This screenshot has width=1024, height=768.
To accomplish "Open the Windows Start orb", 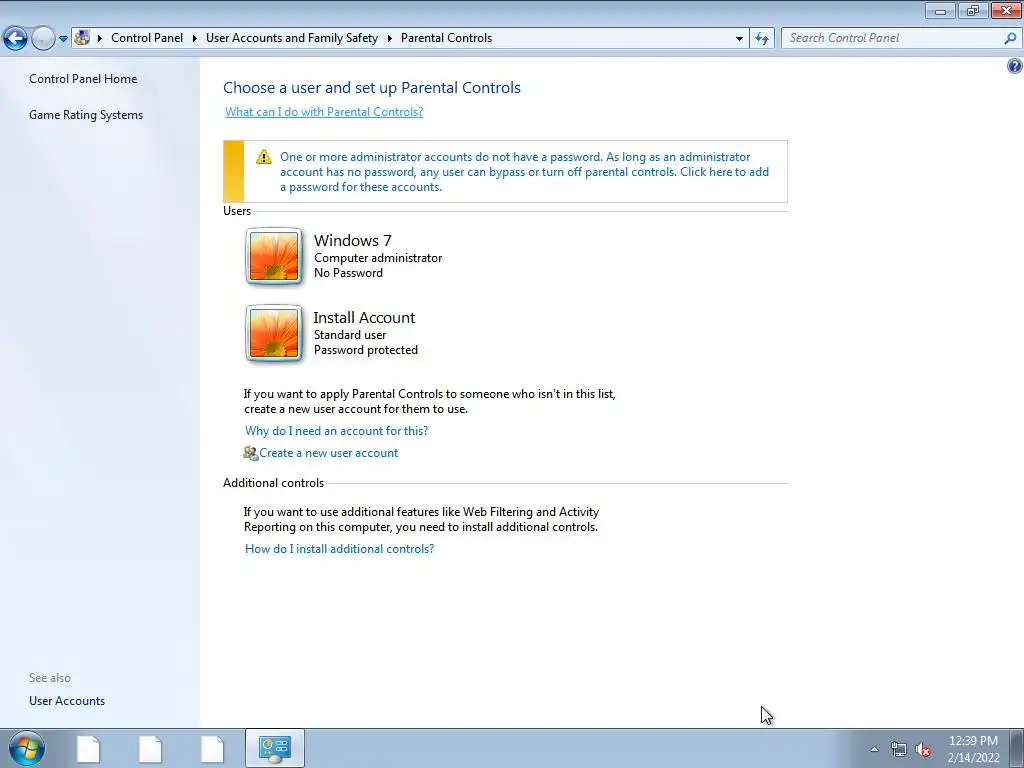I will (27, 748).
